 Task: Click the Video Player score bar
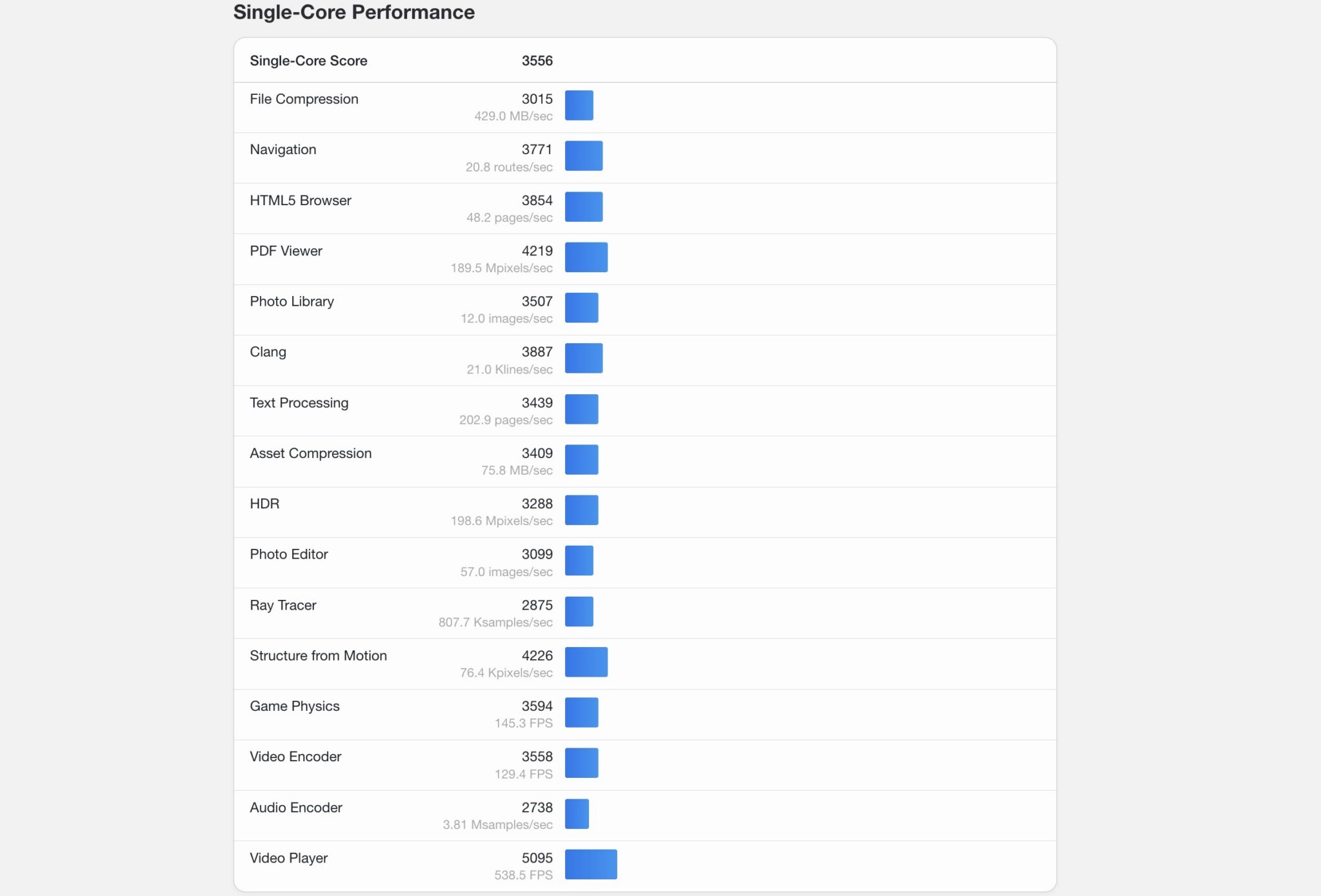[591, 864]
